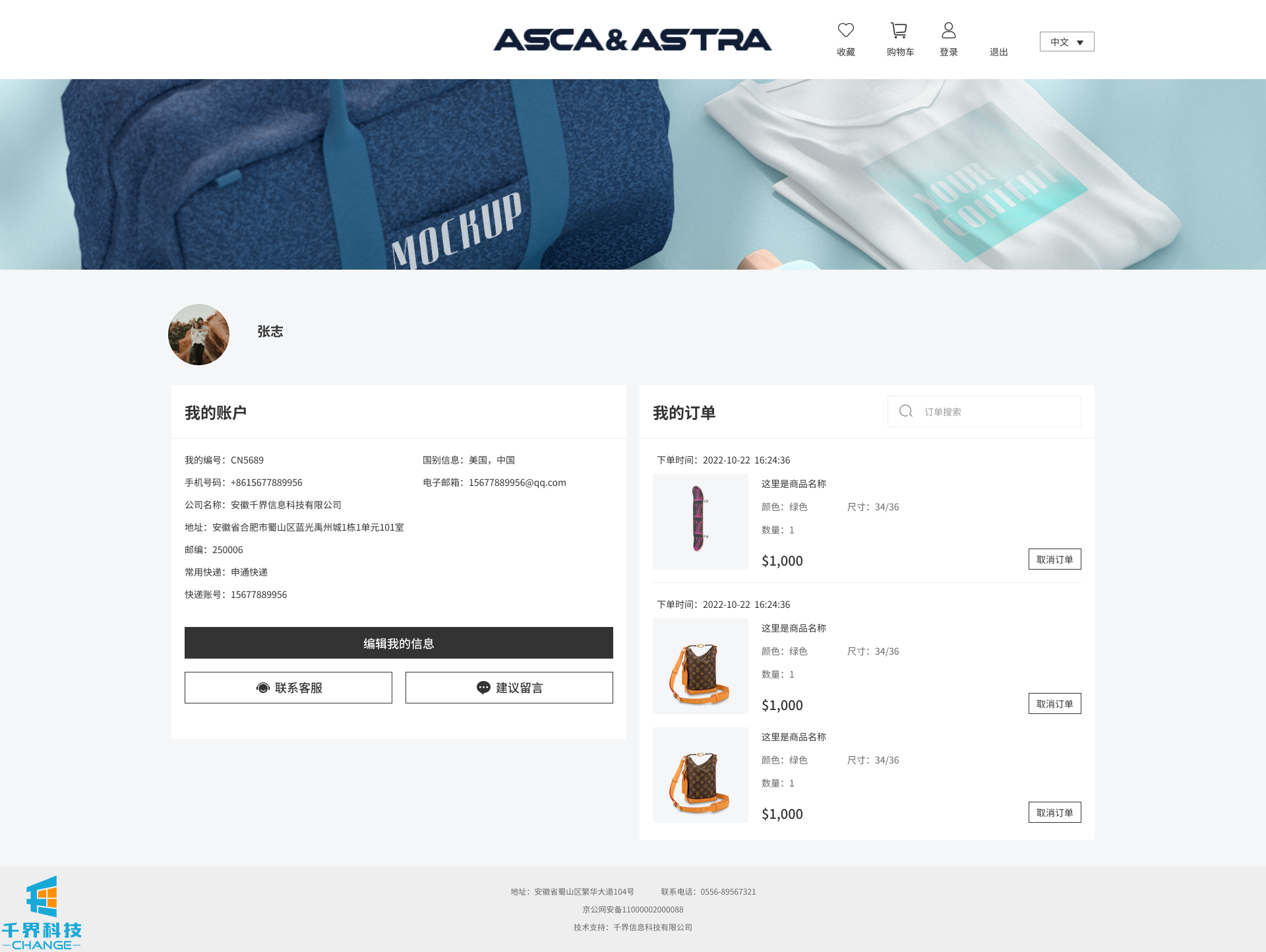The height and width of the screenshot is (952, 1266).
Task: Click Zhang Zhi's profile avatar
Action: pyautogui.click(x=198, y=334)
